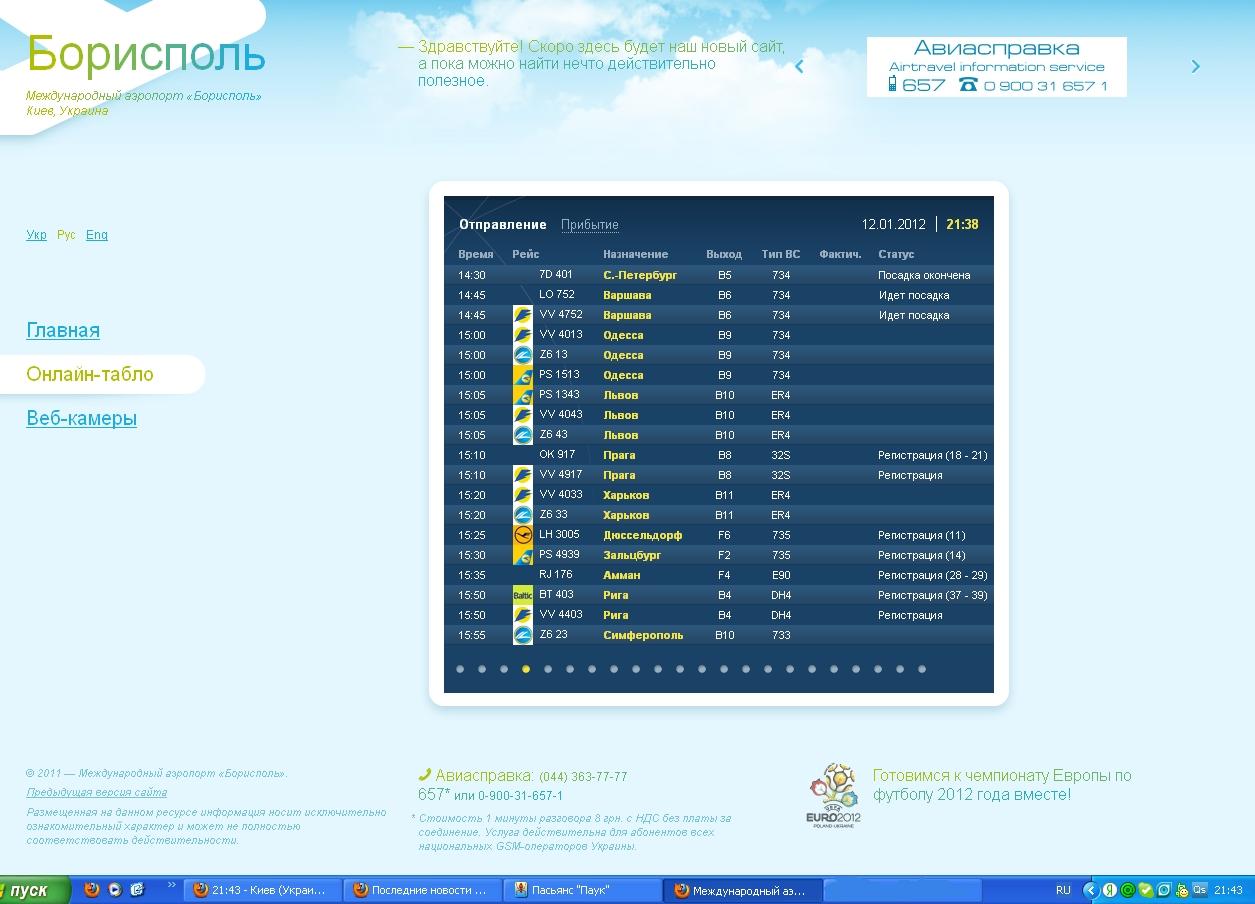The width and height of the screenshot is (1255, 904).
Task: Click the right arrow beside the Авиасправка banner
Action: click(x=1195, y=67)
